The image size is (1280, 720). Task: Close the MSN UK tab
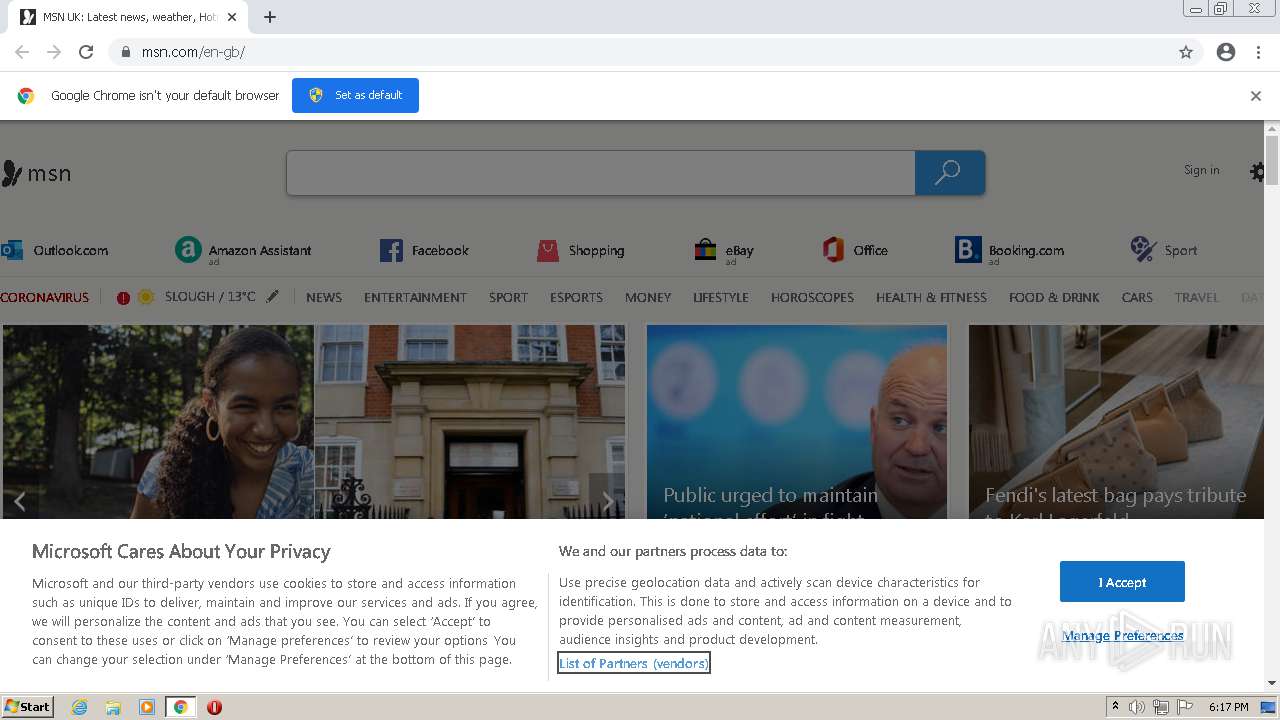click(232, 17)
